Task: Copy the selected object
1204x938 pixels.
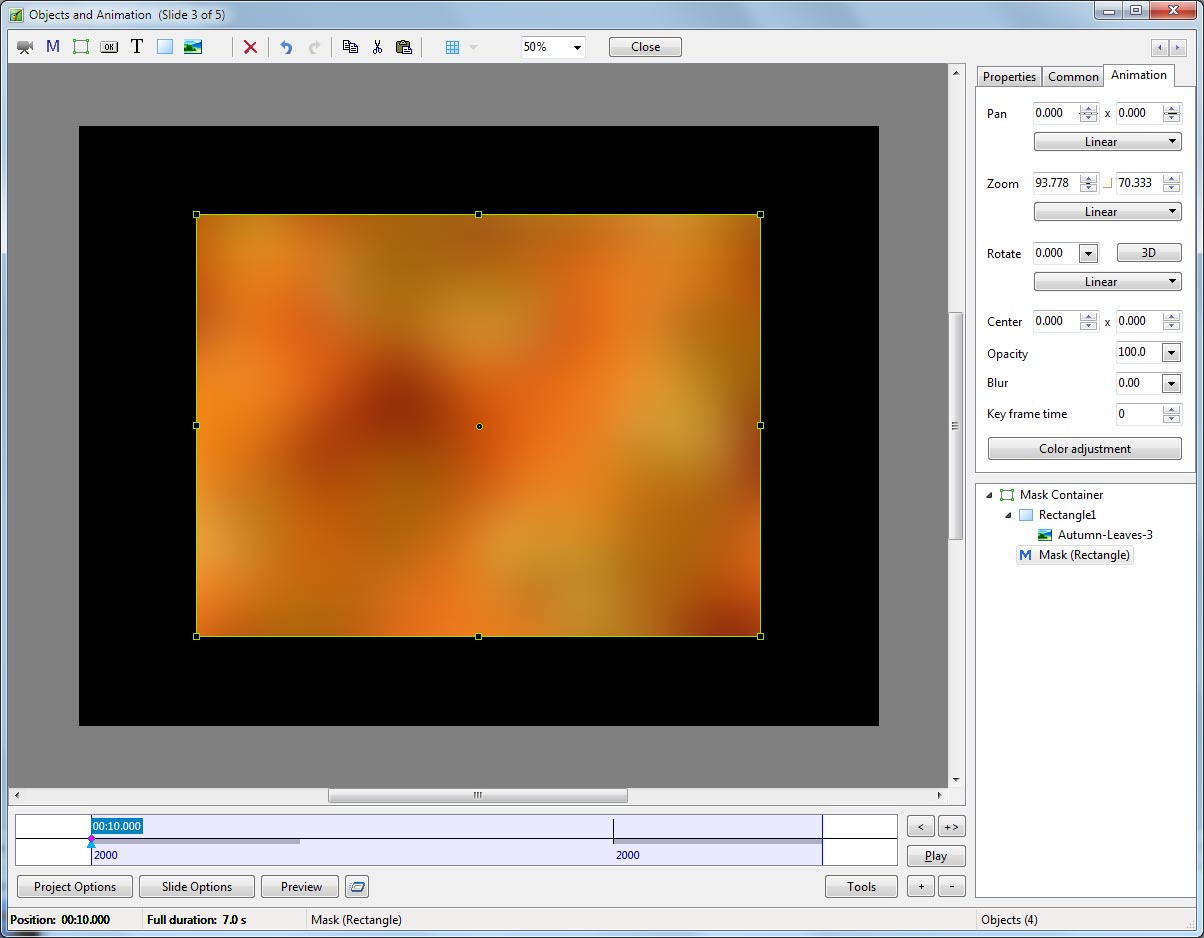Action: [x=350, y=47]
